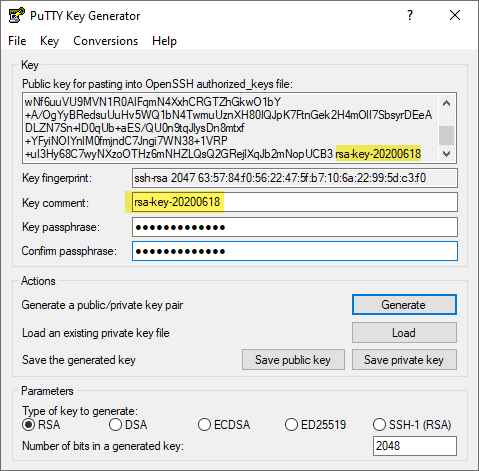Select the ED25519 key type

[x=291, y=425]
